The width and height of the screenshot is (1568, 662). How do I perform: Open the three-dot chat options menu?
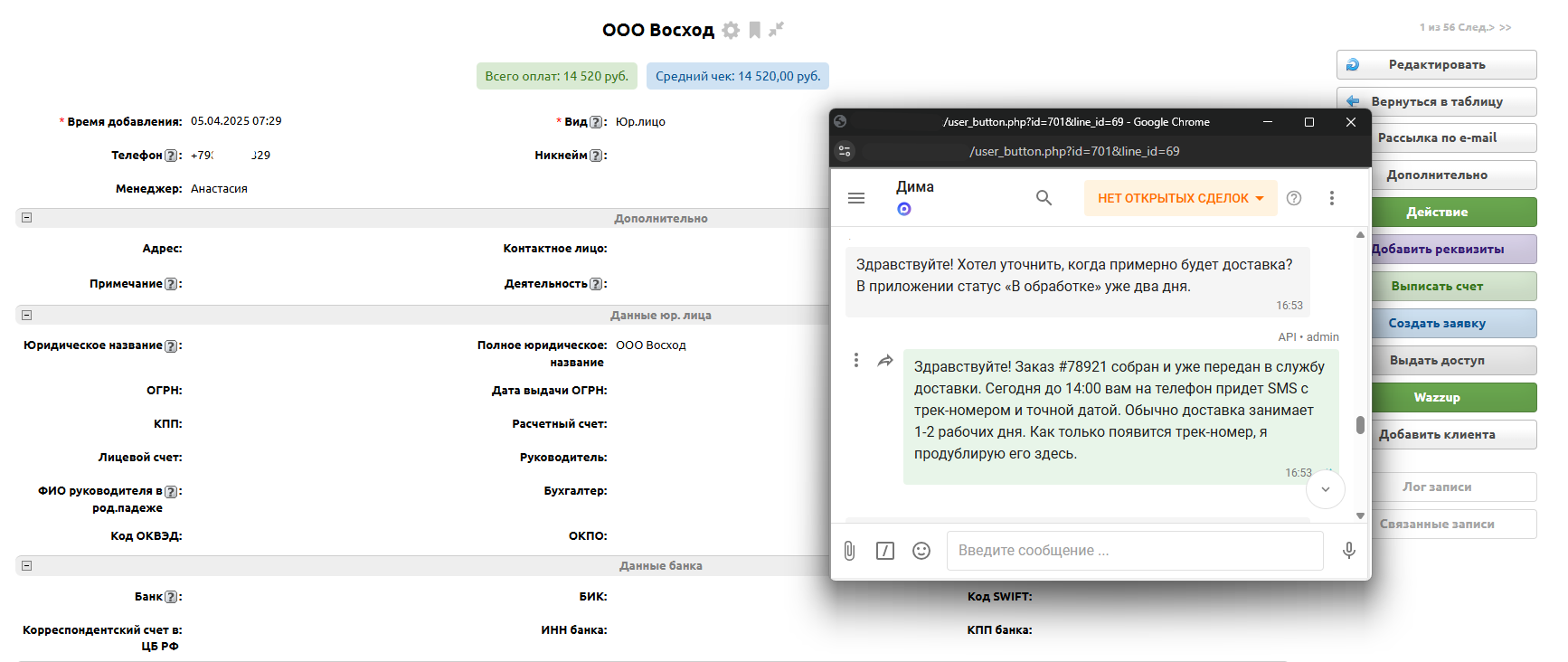pos(1331,198)
